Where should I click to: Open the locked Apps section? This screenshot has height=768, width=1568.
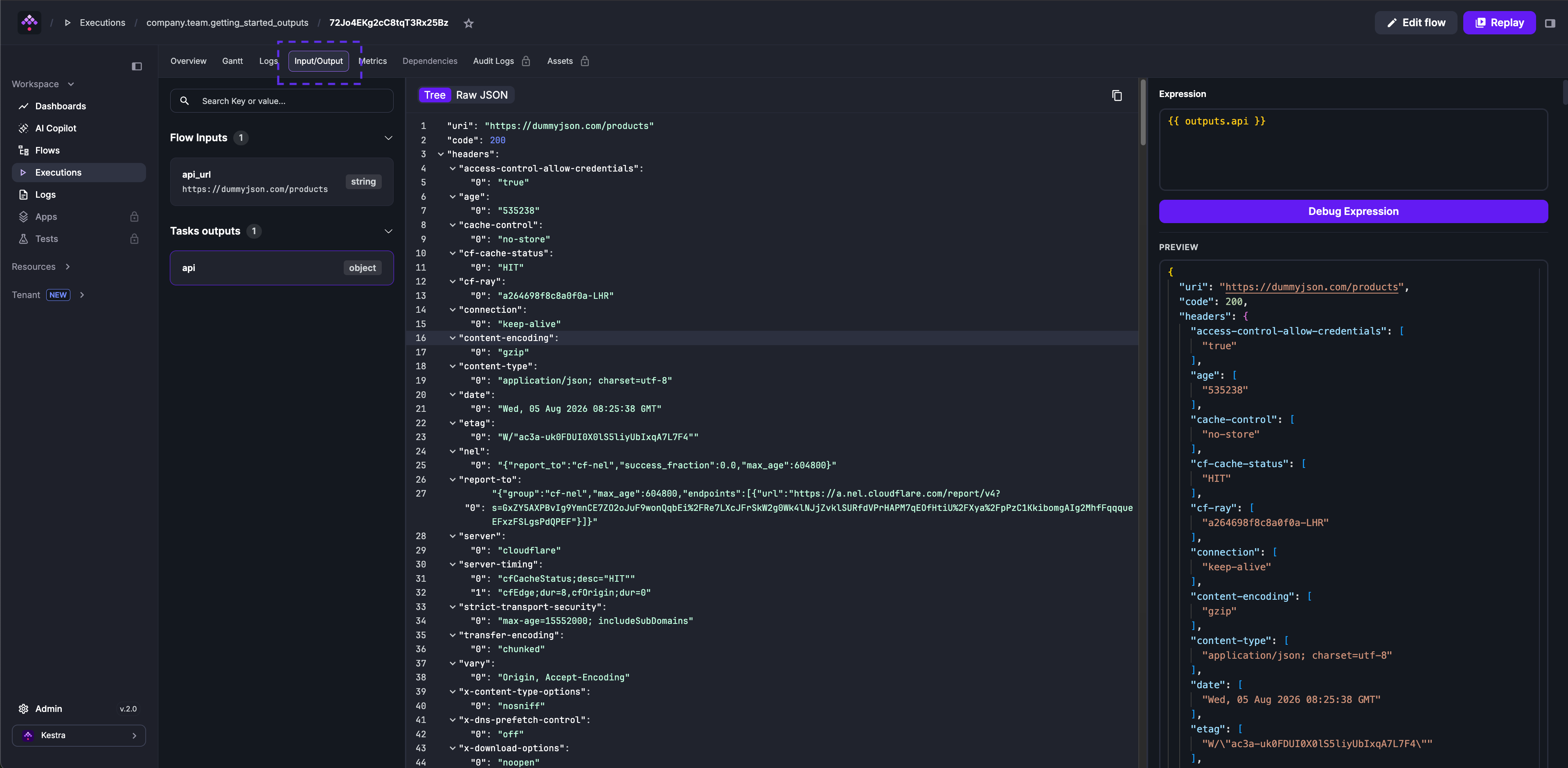click(x=79, y=217)
